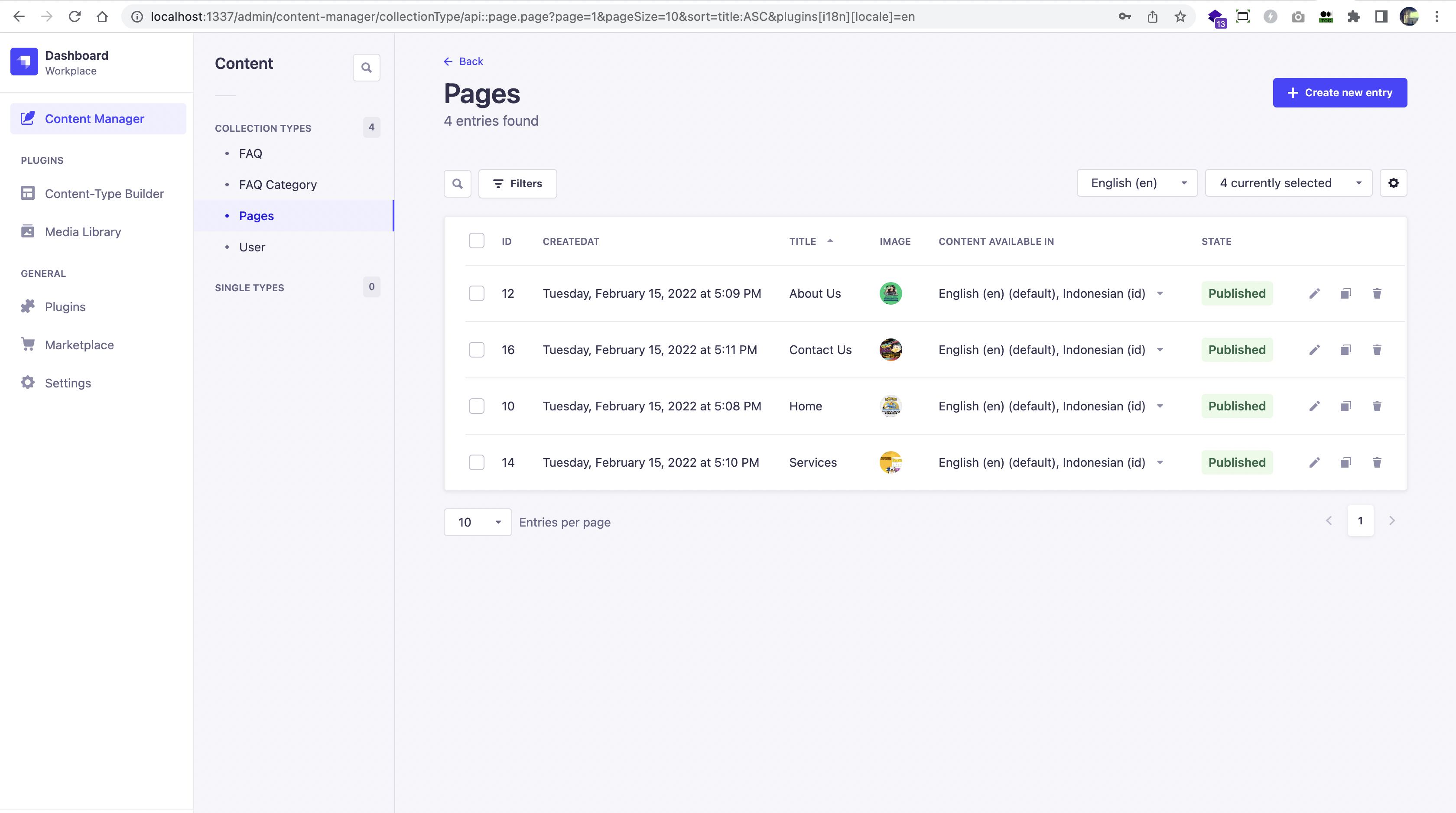Screen dimensions: 1456x813
Task: Expand locales list for Home
Action: pos(1160,406)
